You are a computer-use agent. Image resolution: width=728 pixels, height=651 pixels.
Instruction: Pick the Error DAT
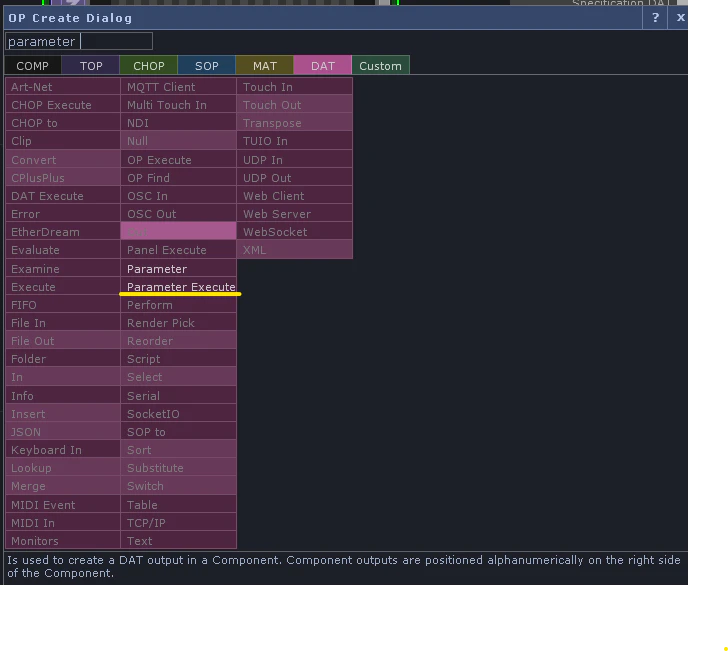(63, 214)
